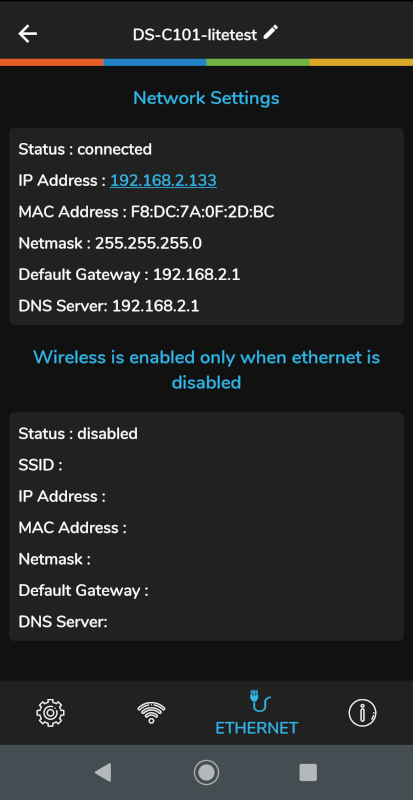The width and height of the screenshot is (413, 800).
Task: Tap Android recent apps square
Action: pos(308,772)
